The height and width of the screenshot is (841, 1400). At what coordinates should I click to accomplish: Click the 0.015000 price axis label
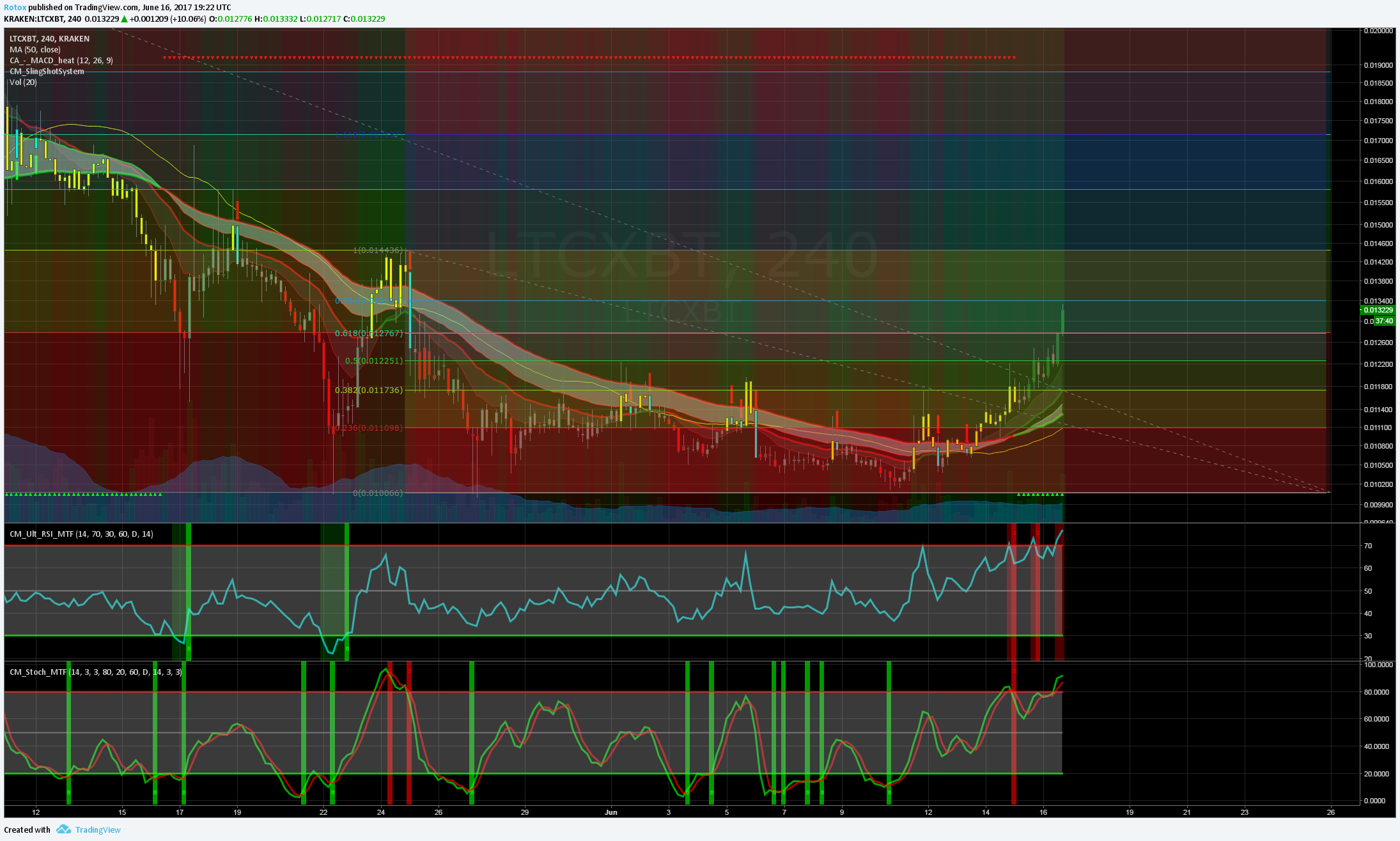click(1378, 225)
